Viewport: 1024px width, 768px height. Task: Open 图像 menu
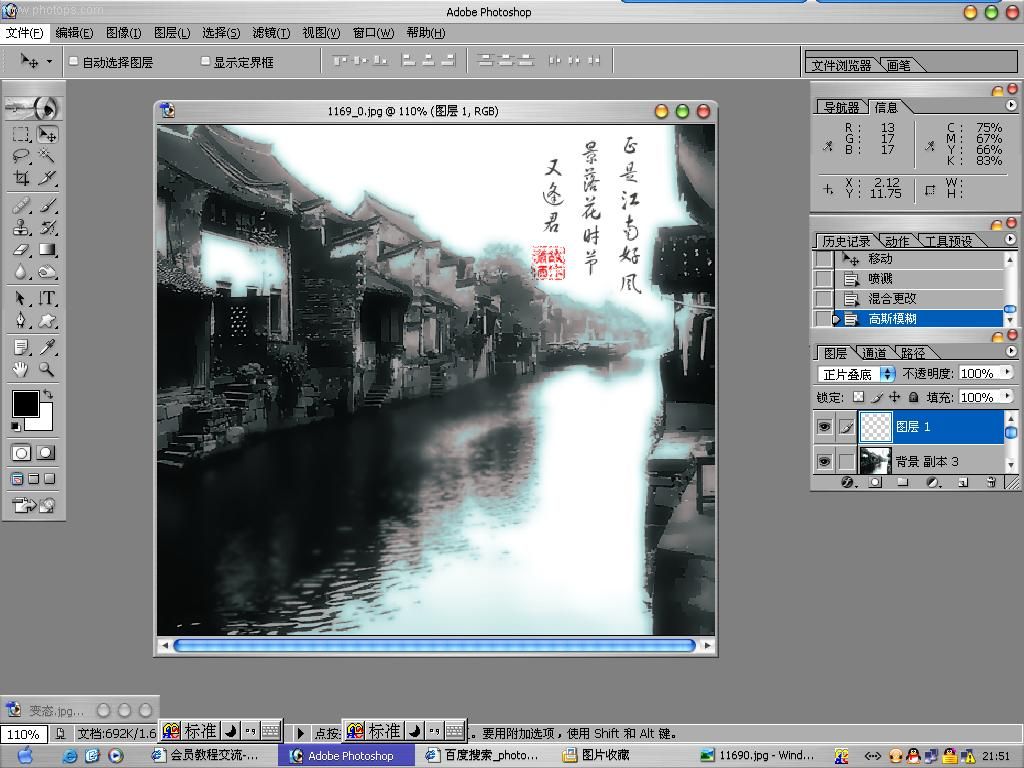pos(123,33)
